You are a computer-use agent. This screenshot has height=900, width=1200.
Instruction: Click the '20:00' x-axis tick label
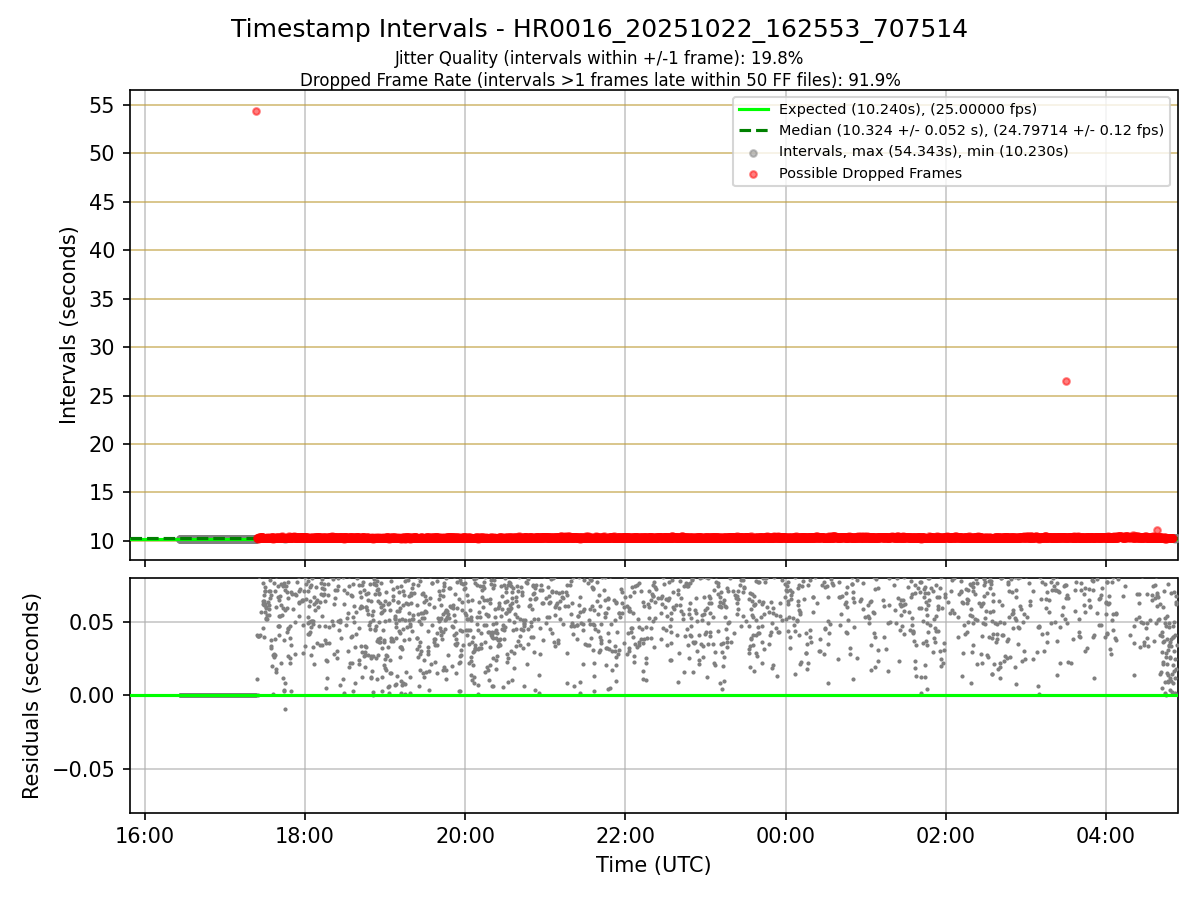pyautogui.click(x=465, y=835)
